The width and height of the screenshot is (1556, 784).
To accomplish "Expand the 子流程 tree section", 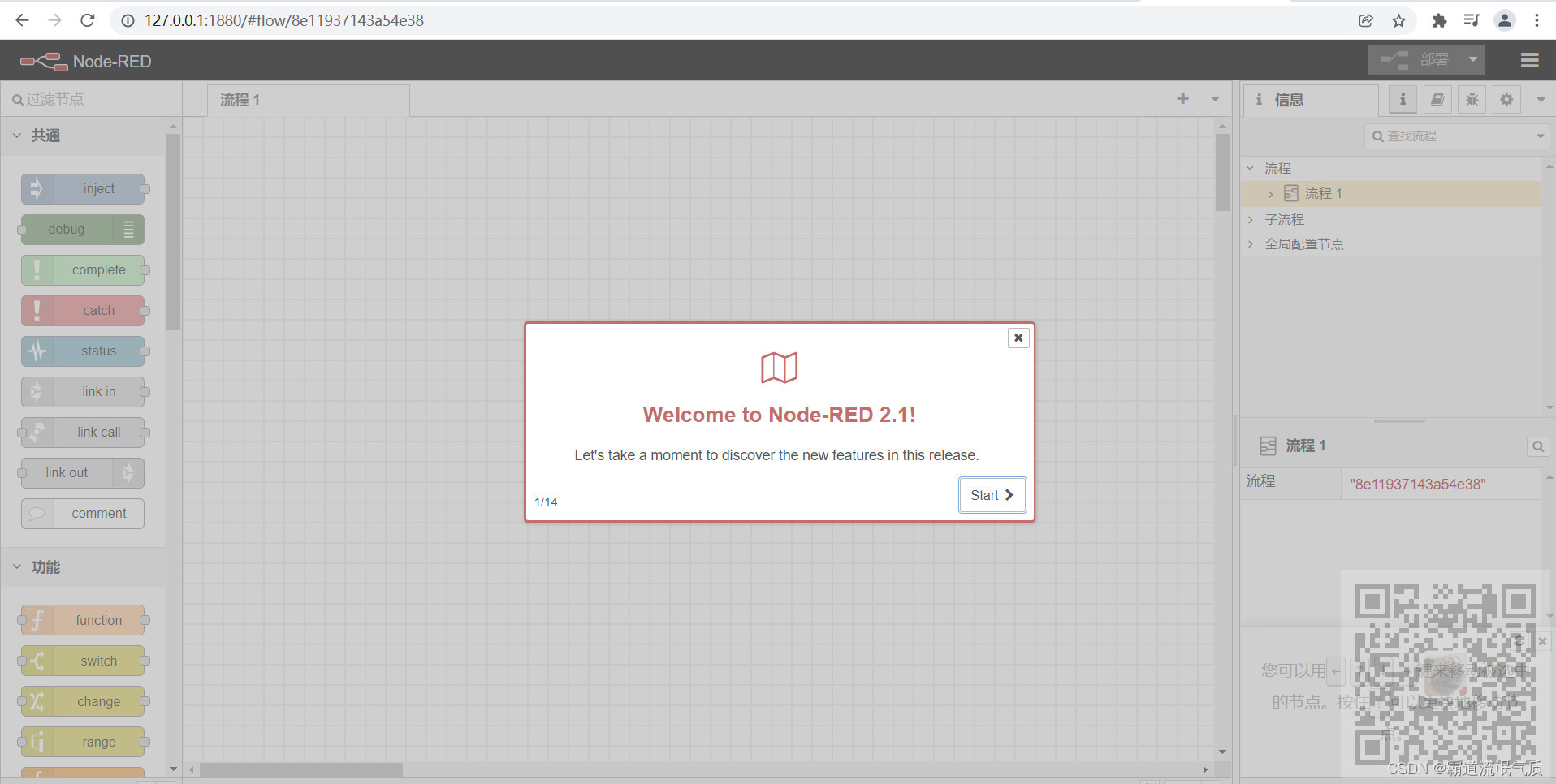I will tap(1251, 220).
